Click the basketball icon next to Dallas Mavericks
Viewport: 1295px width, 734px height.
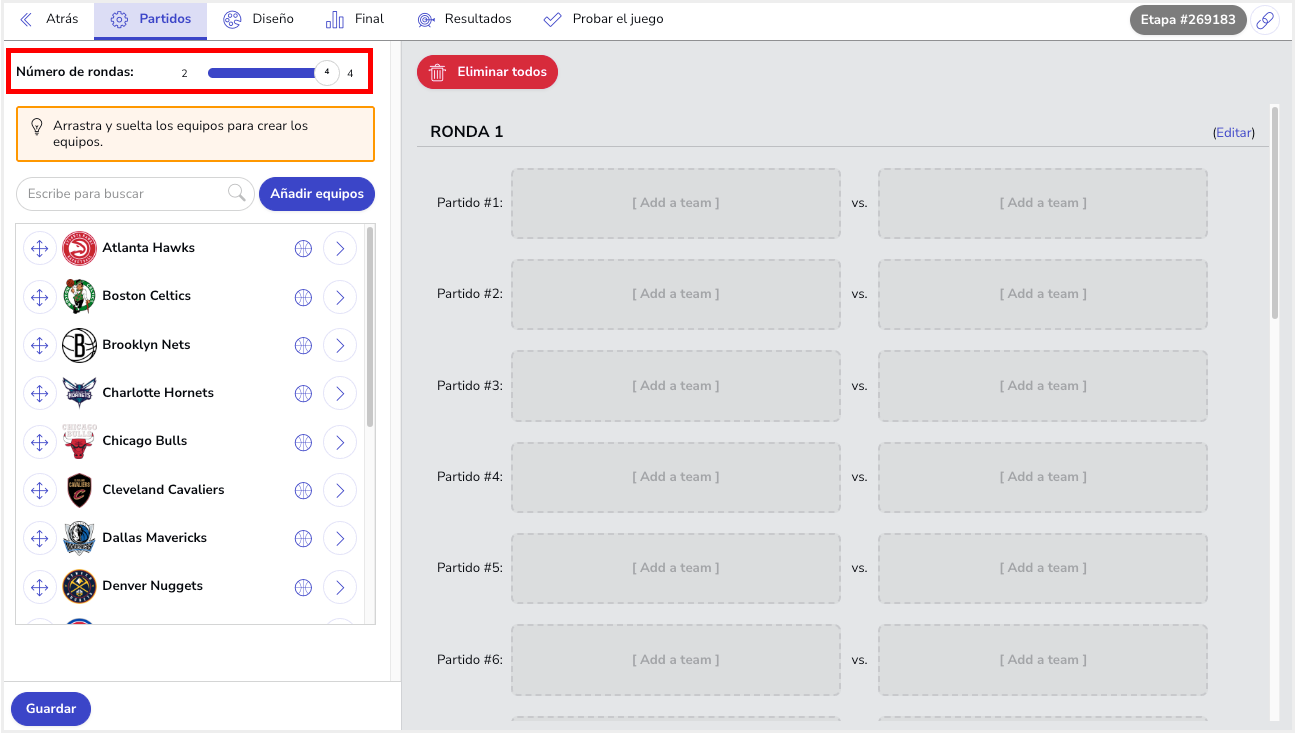[304, 538]
